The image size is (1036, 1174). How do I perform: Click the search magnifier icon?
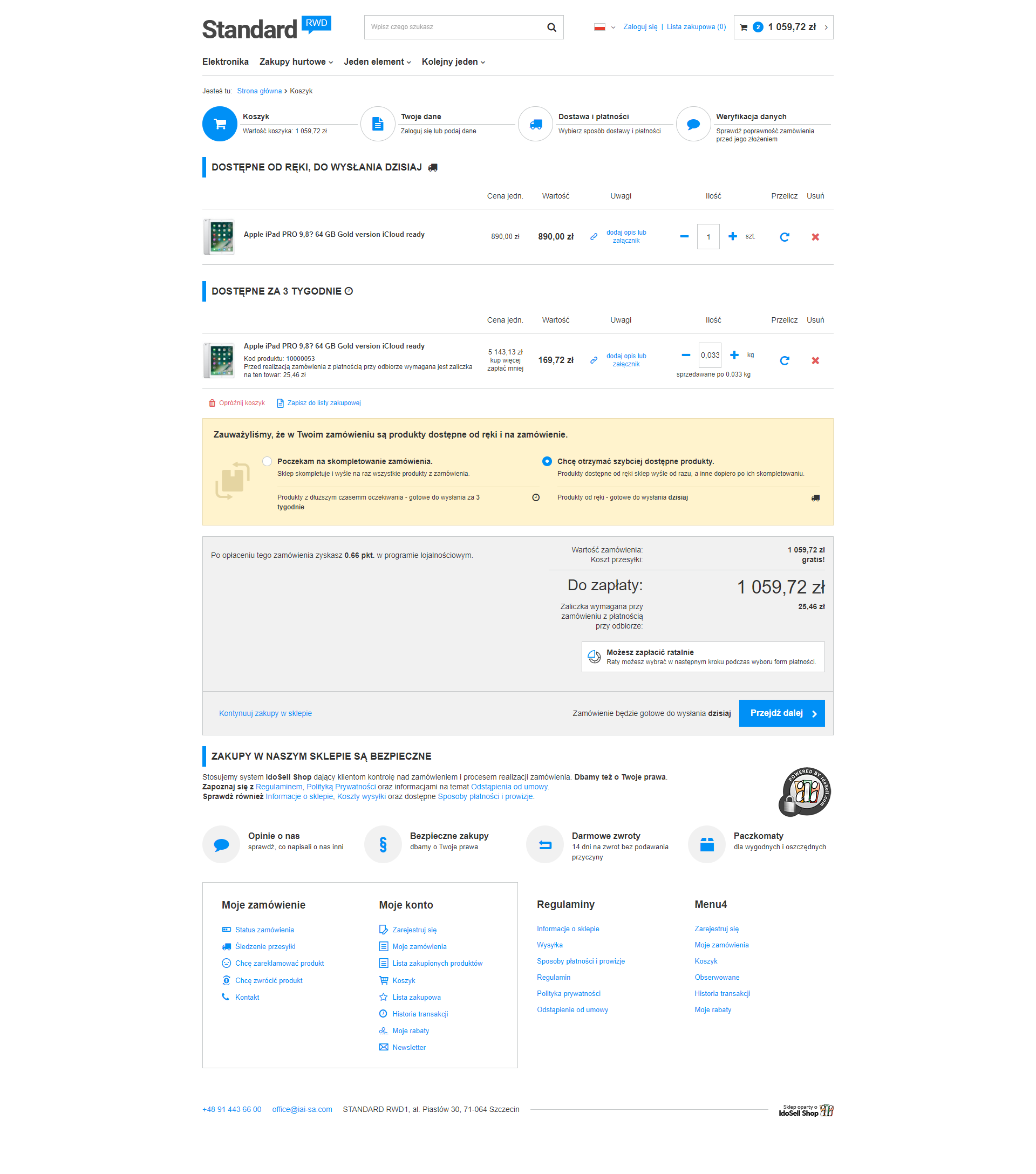[x=551, y=27]
